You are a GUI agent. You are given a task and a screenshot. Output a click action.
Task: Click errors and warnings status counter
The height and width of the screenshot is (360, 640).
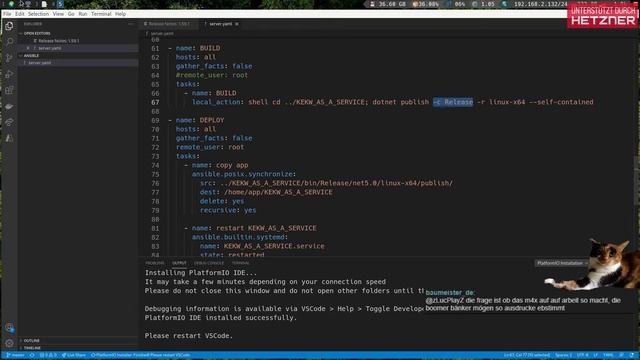point(48,356)
